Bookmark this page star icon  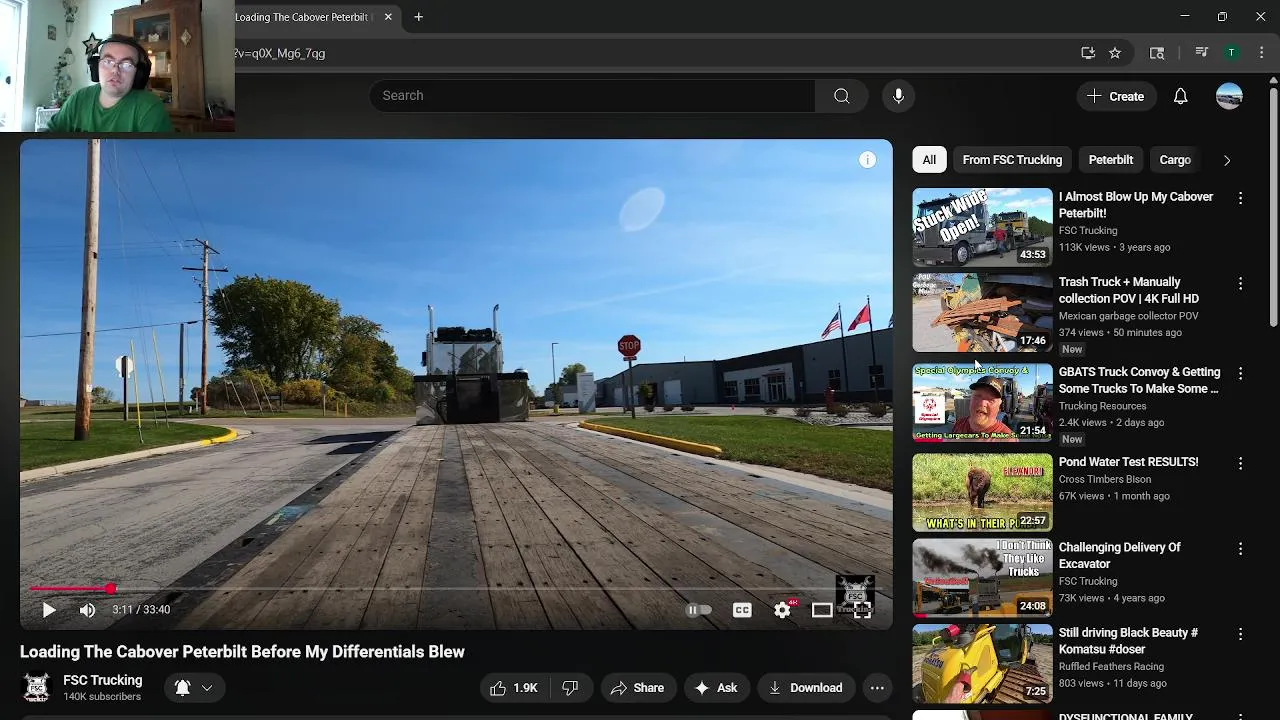click(1115, 53)
